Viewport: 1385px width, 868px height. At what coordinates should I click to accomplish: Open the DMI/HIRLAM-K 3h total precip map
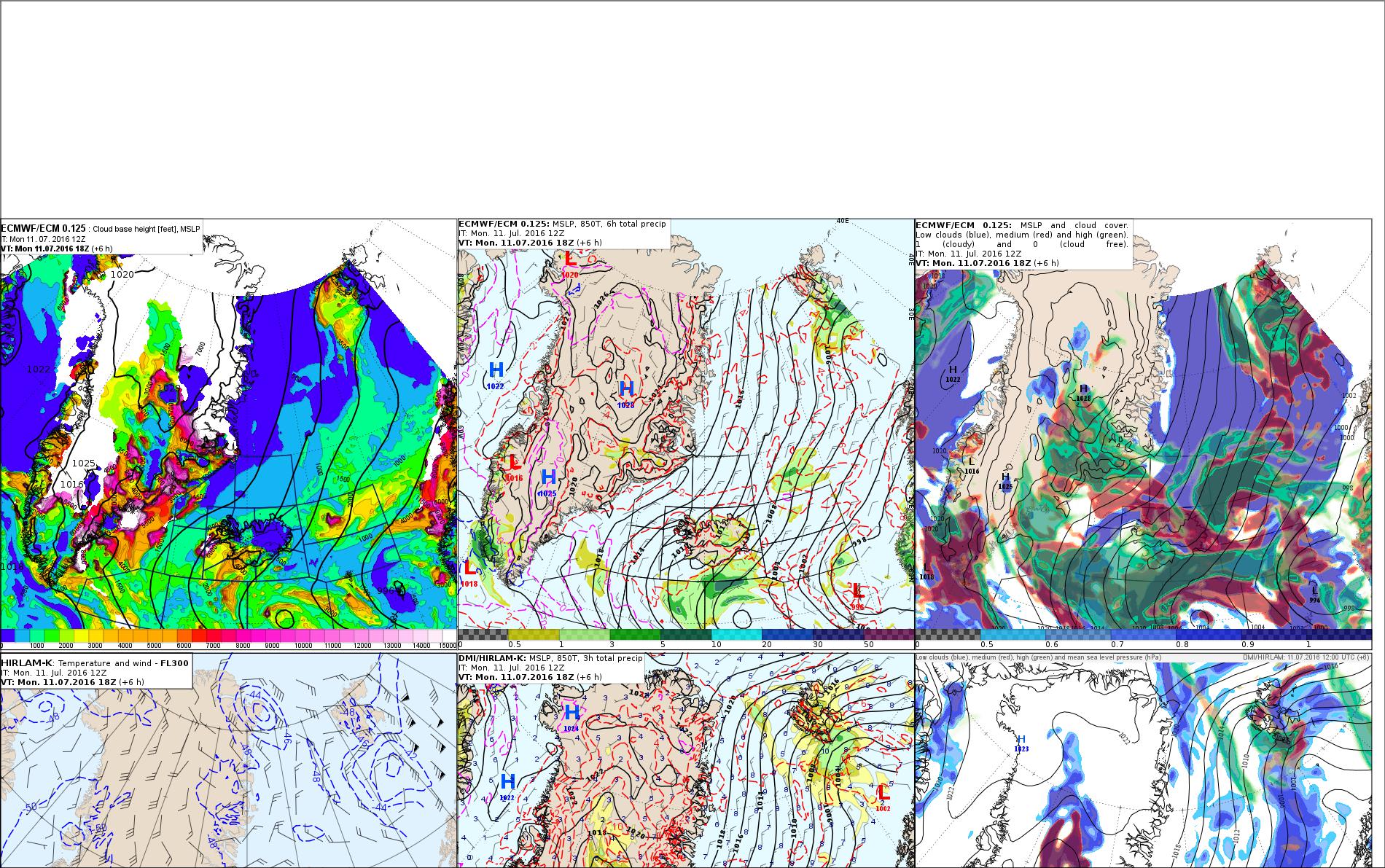click(x=686, y=760)
